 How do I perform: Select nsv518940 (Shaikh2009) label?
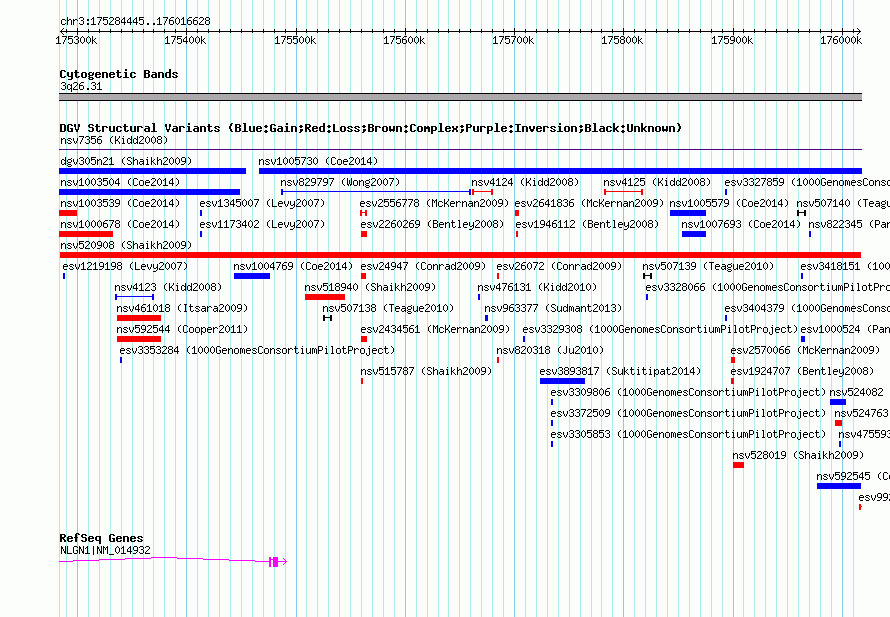(370, 287)
